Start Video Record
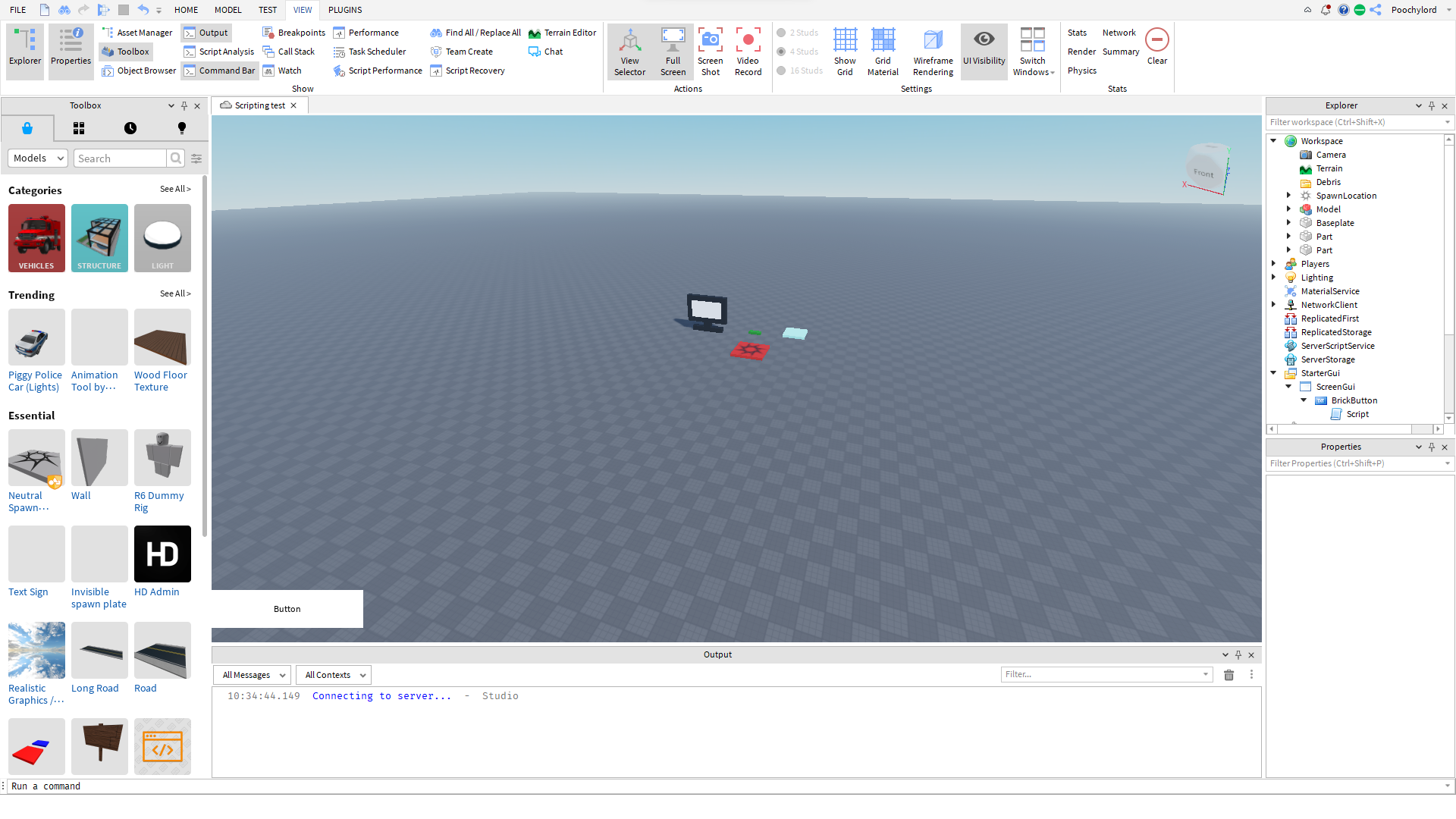This screenshot has height=819, width=1456. 748,52
